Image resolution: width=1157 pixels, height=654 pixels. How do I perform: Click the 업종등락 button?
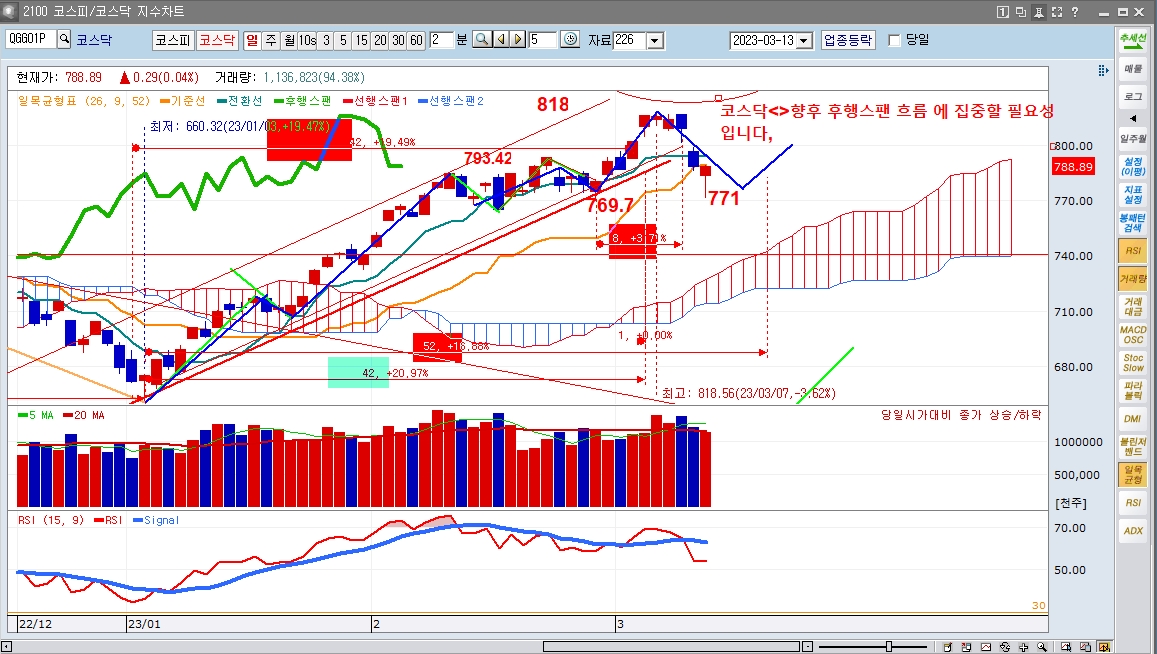(x=848, y=40)
